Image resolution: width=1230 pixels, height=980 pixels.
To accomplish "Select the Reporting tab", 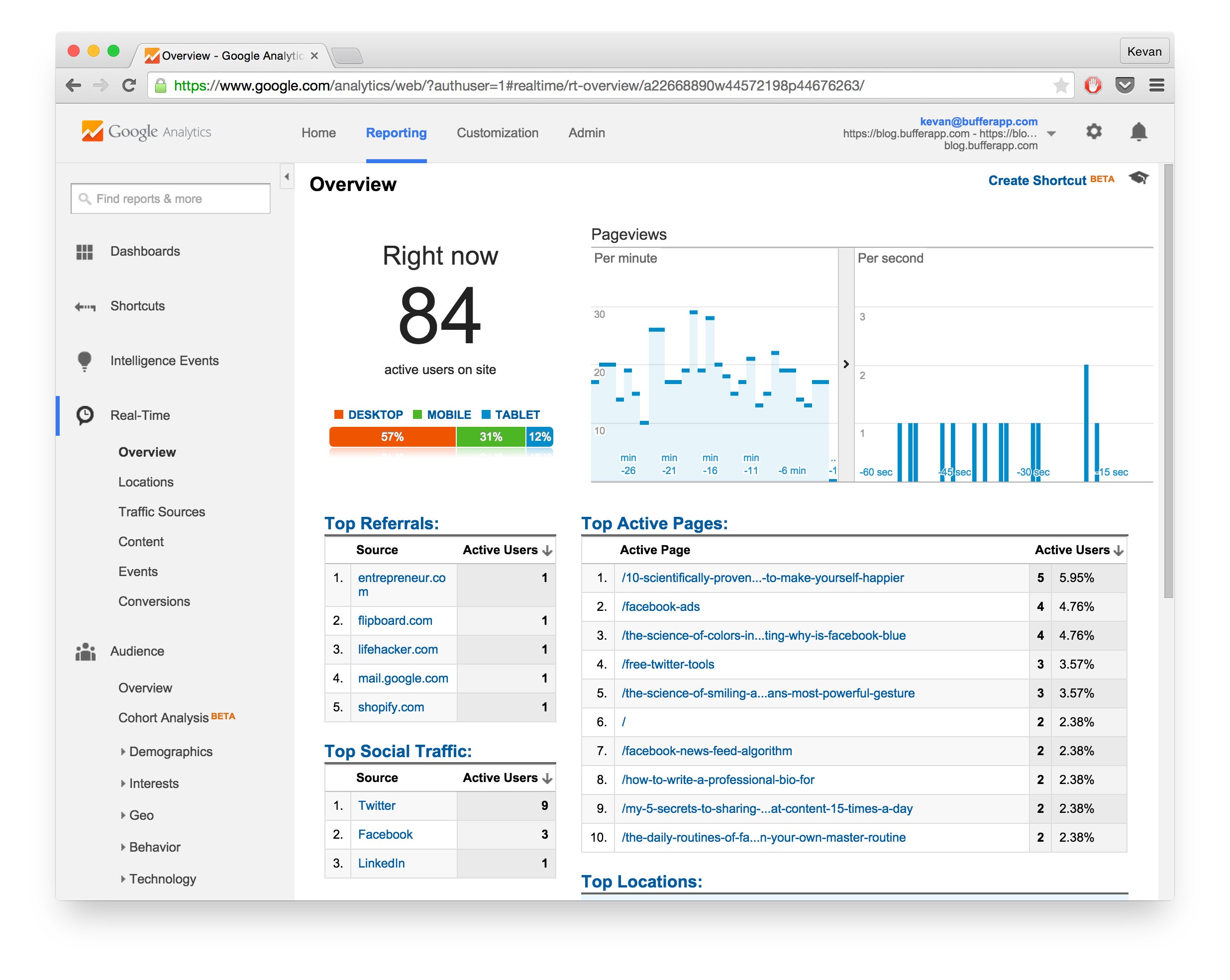I will [x=396, y=133].
